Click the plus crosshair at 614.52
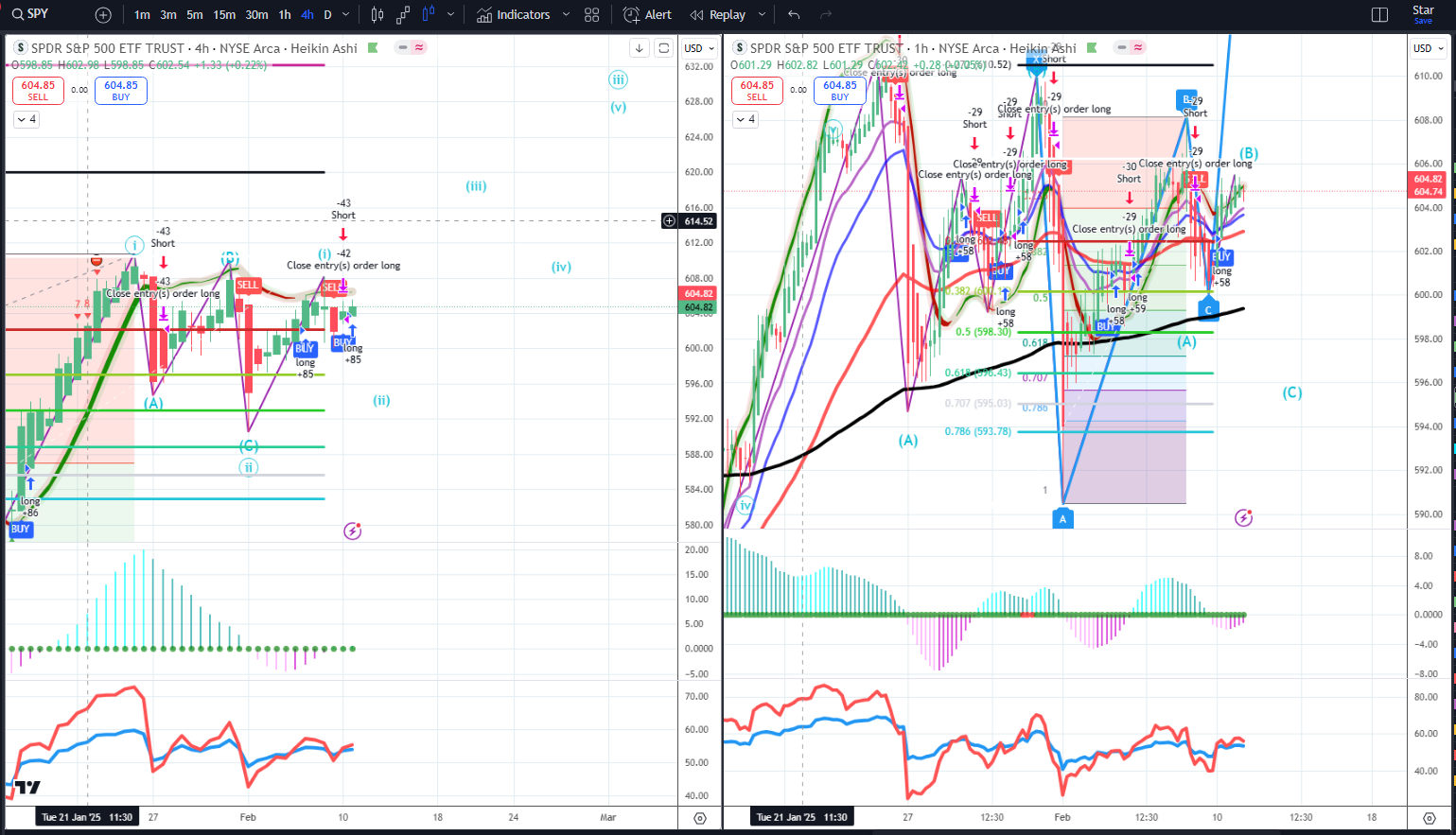 670,221
